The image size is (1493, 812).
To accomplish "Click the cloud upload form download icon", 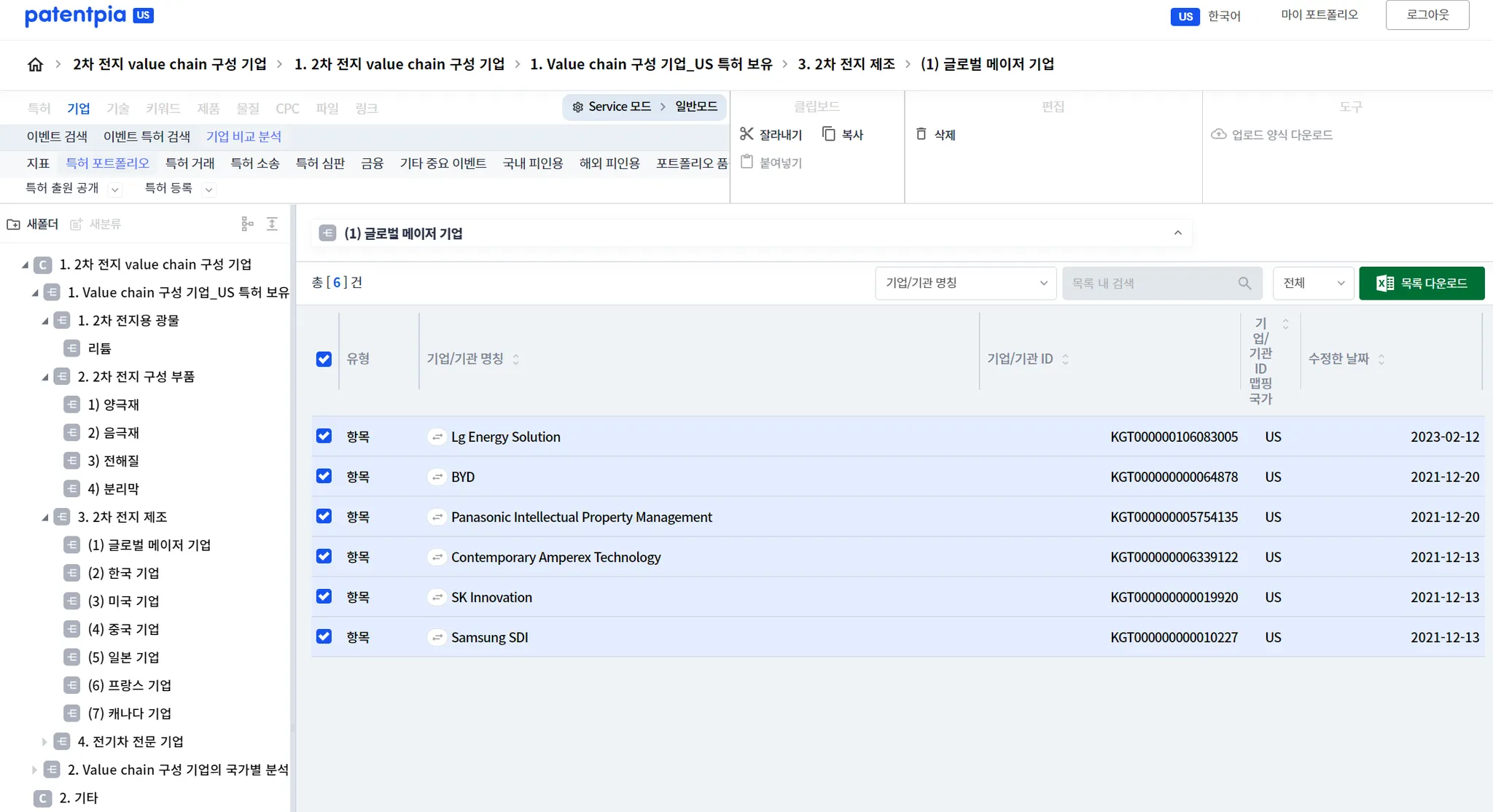I will (1219, 134).
